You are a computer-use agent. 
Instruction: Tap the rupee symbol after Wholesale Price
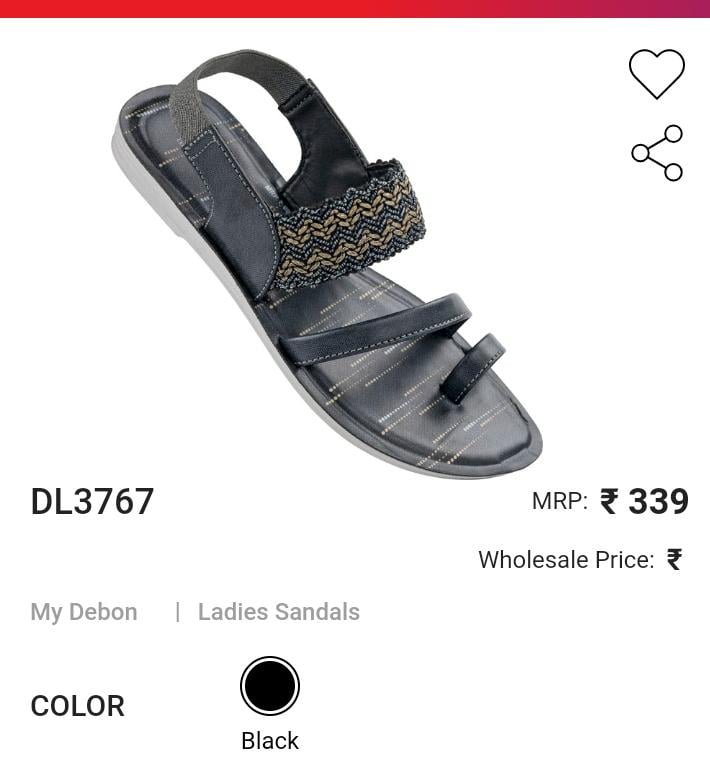[674, 560]
